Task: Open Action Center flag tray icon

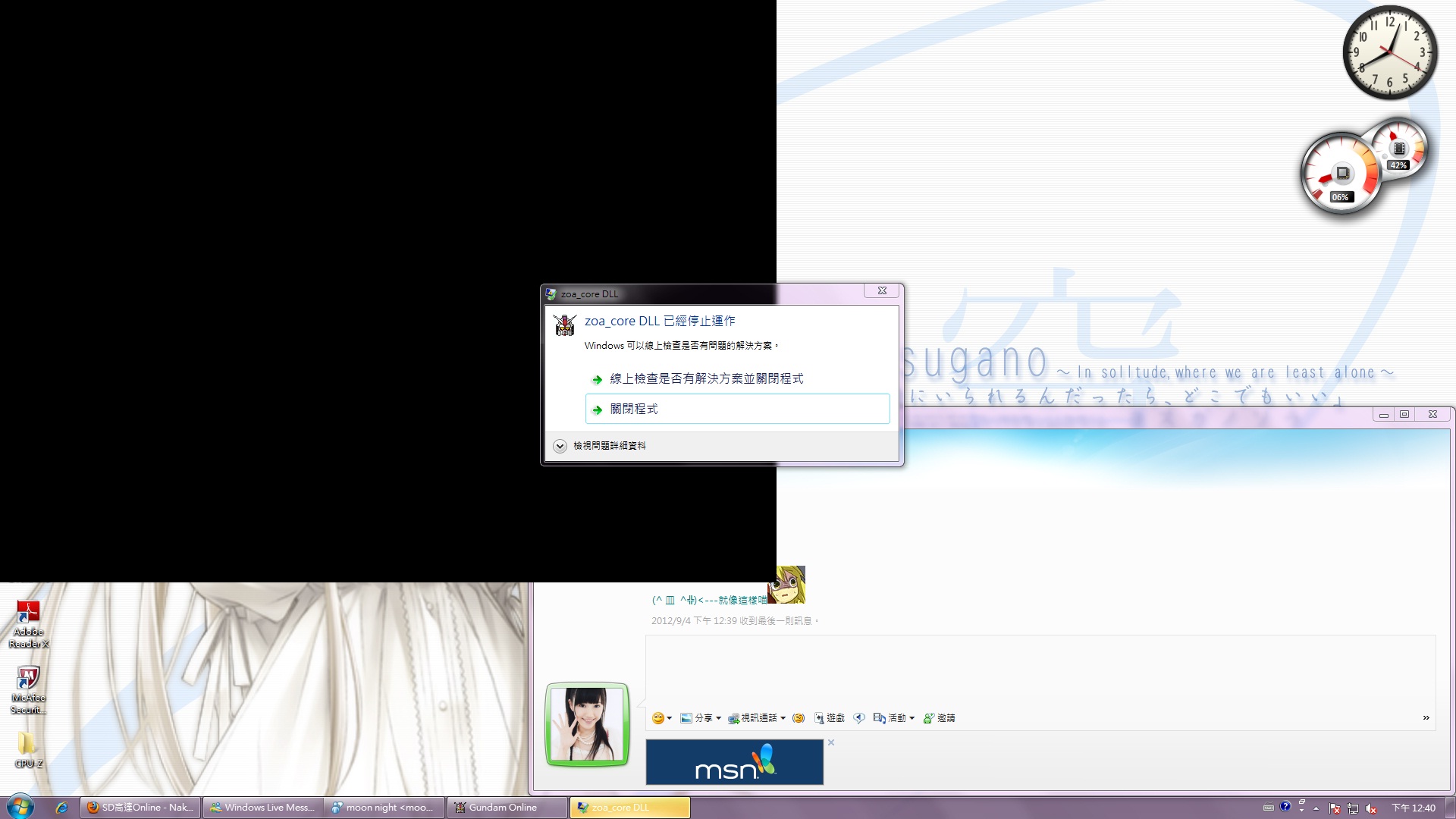Action: tap(1335, 808)
